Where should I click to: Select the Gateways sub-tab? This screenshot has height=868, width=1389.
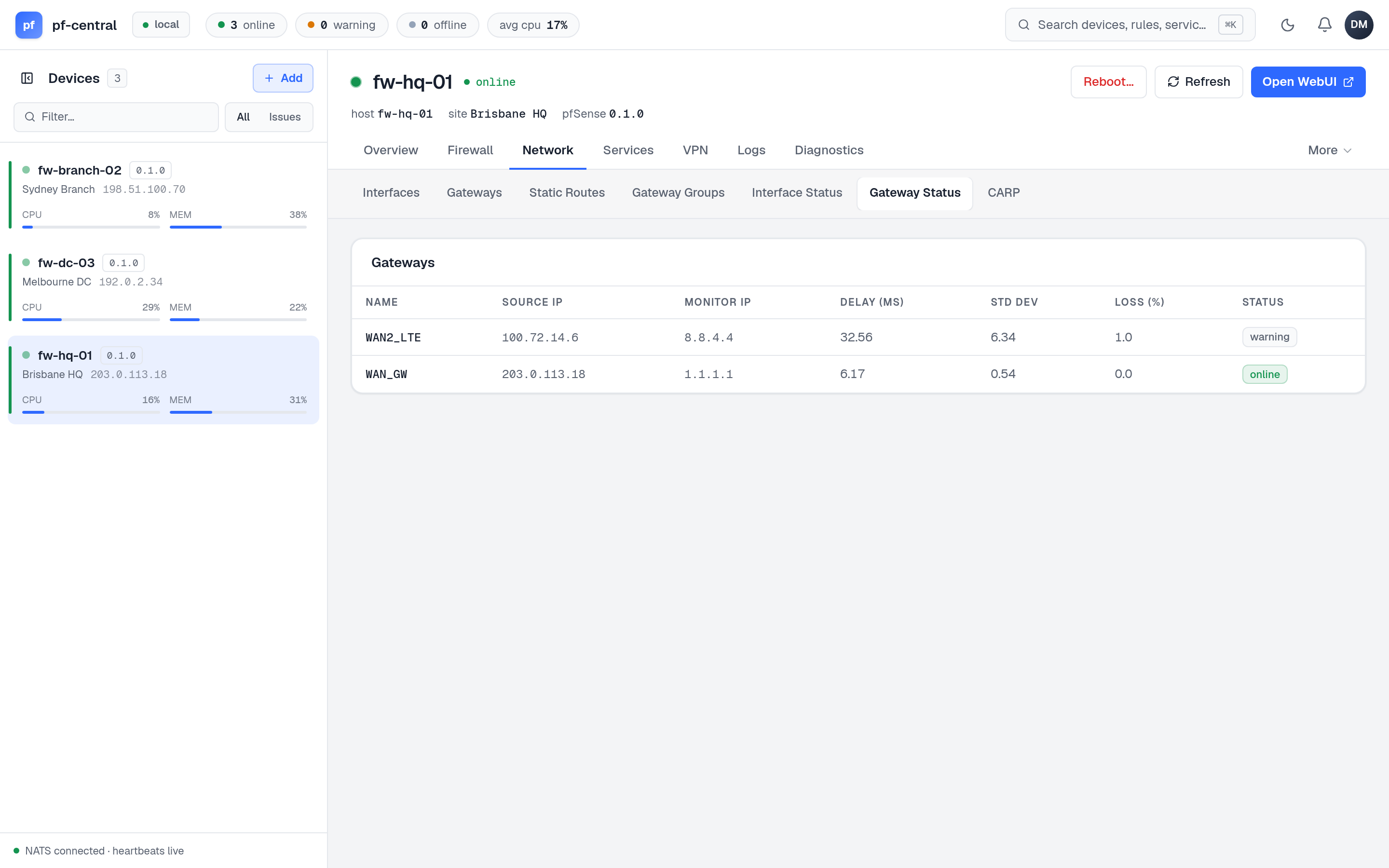[474, 193]
